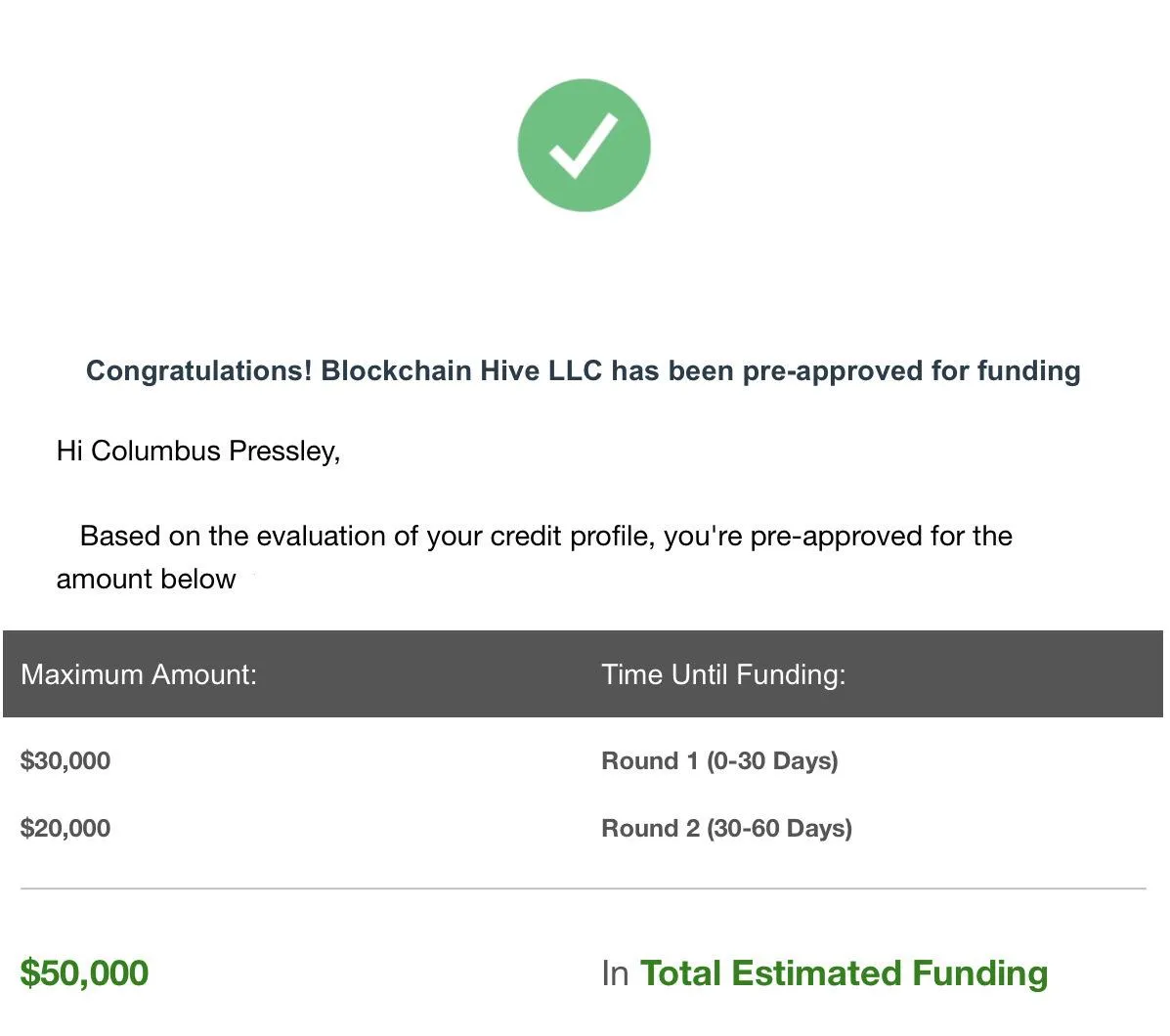
Task: Select the $30,000 amount
Action: click(65, 760)
